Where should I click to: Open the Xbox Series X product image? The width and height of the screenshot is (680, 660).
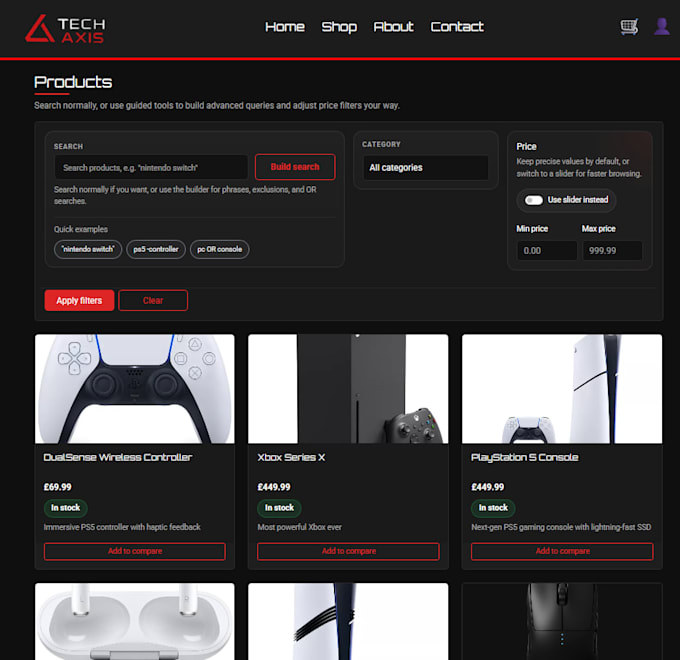click(x=348, y=389)
